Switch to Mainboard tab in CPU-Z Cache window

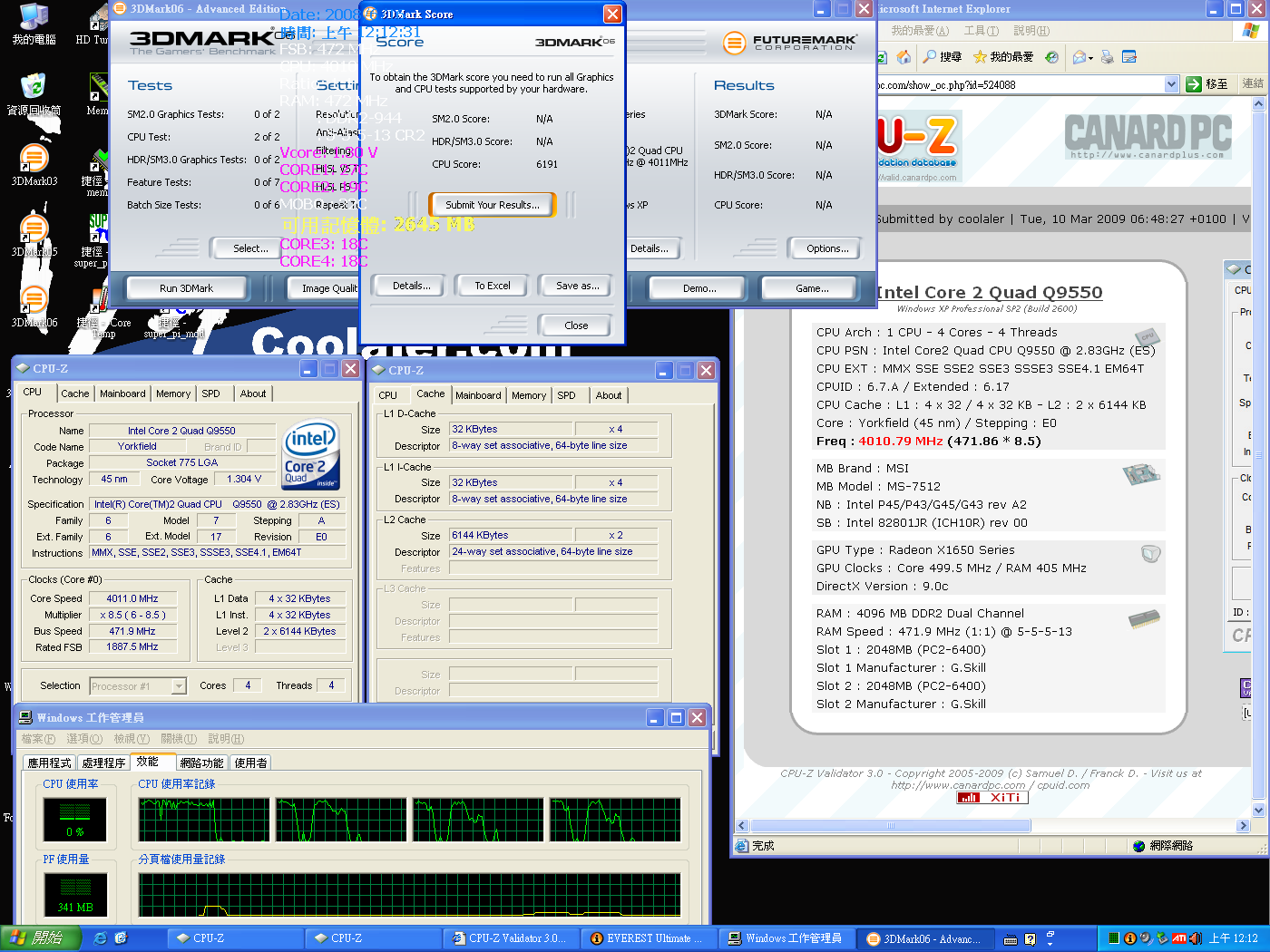pyautogui.click(x=478, y=395)
